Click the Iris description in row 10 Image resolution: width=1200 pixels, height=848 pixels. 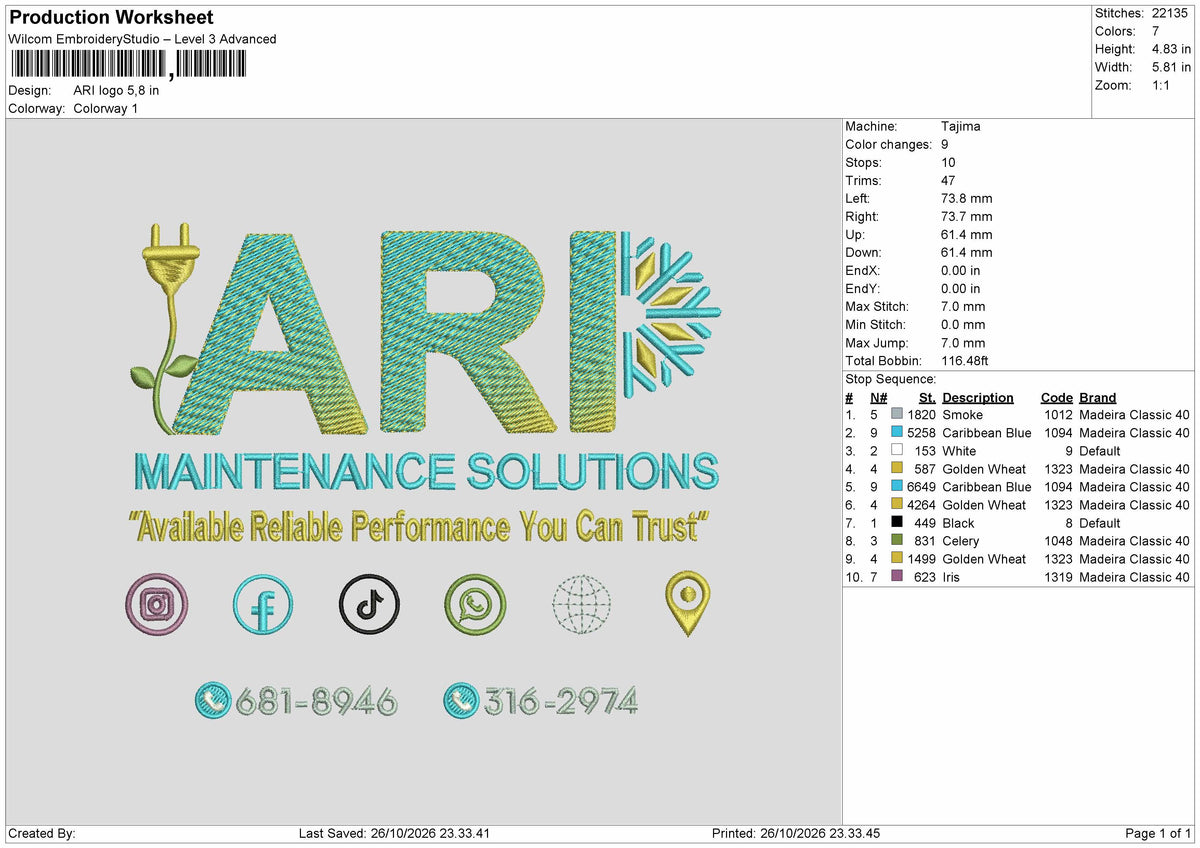click(x=952, y=577)
